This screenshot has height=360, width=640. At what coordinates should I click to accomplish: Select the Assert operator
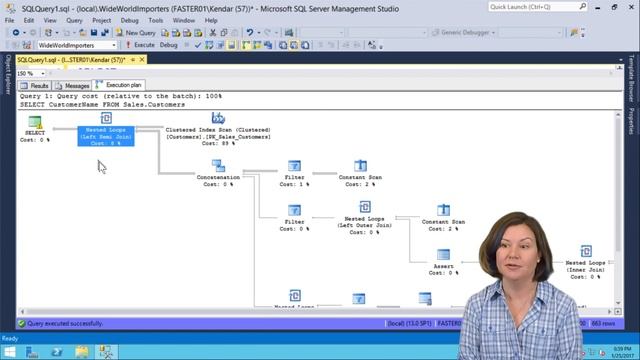pyautogui.click(x=443, y=262)
